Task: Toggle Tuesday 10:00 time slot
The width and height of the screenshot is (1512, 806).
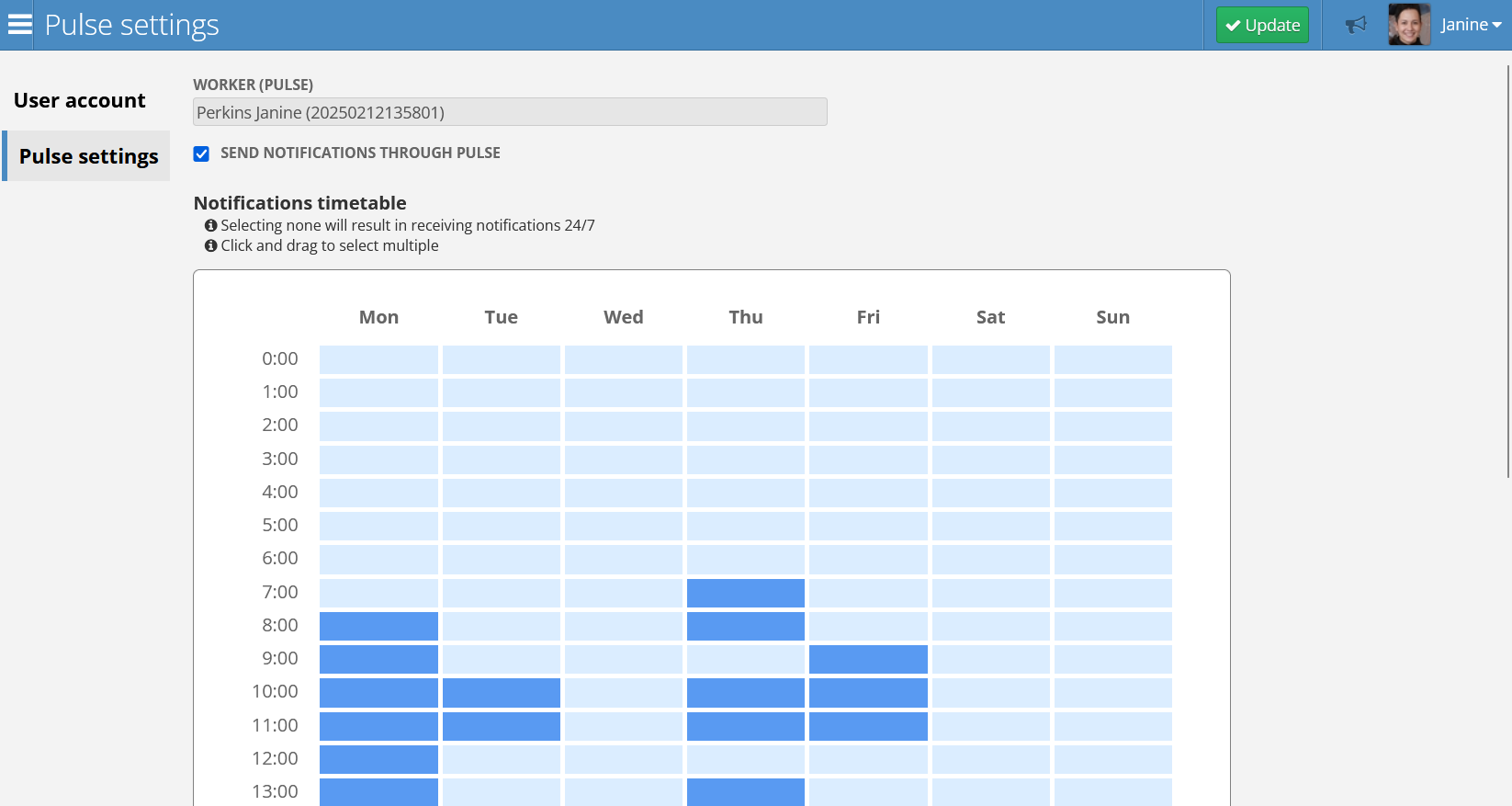Action: coord(502,693)
